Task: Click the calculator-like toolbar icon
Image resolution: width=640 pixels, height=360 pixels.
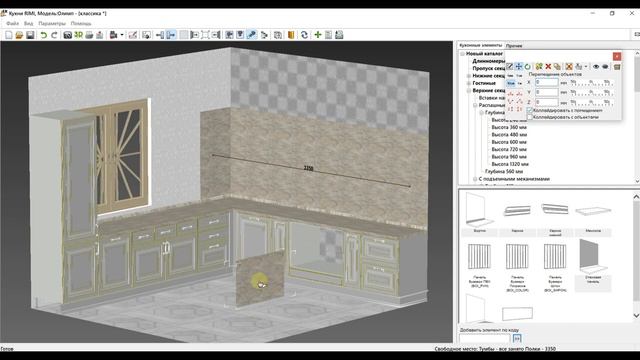Action: 329,35
